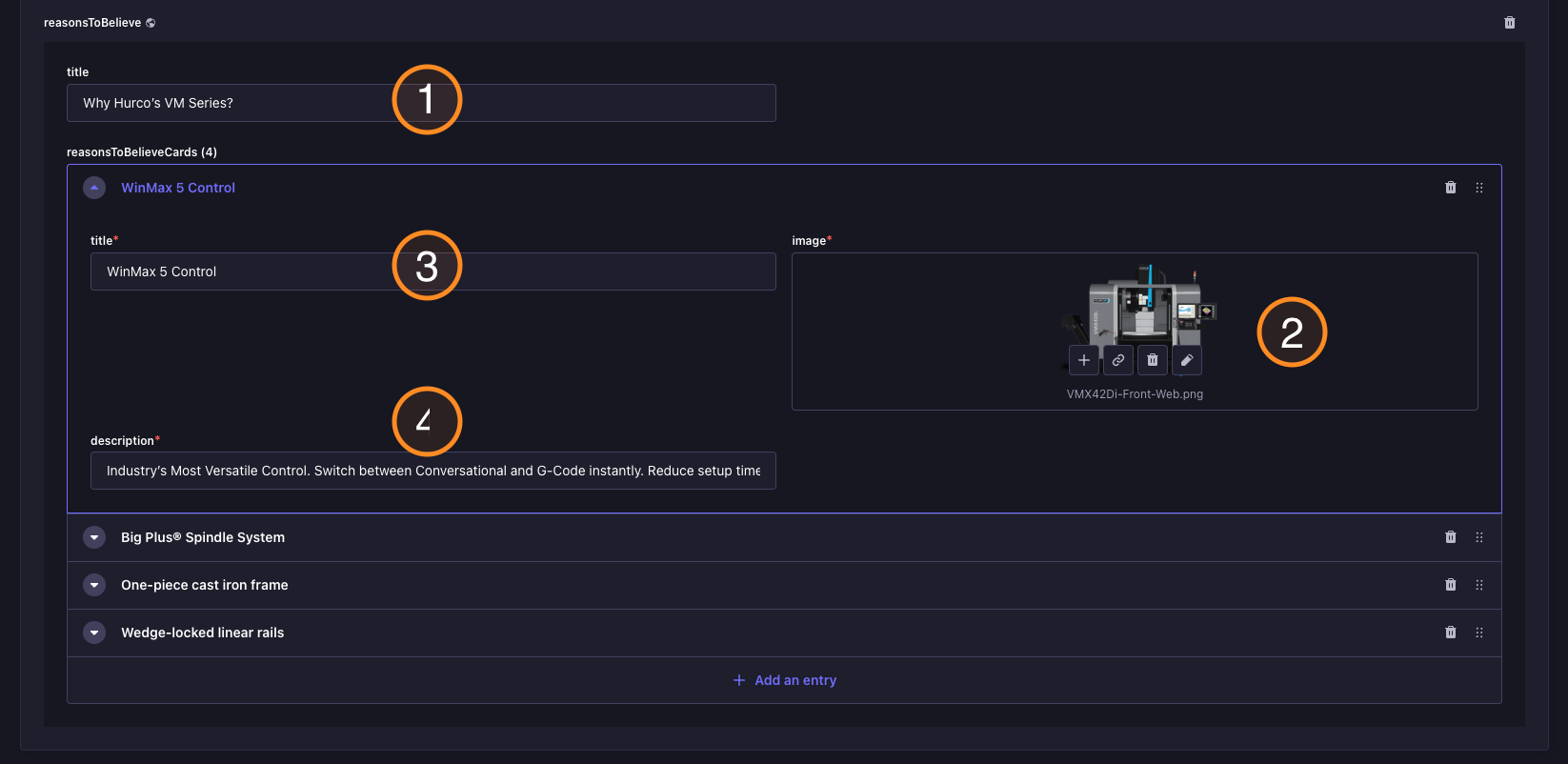
Task: Delete the One-piece cast iron frame entry
Action: tap(1451, 585)
